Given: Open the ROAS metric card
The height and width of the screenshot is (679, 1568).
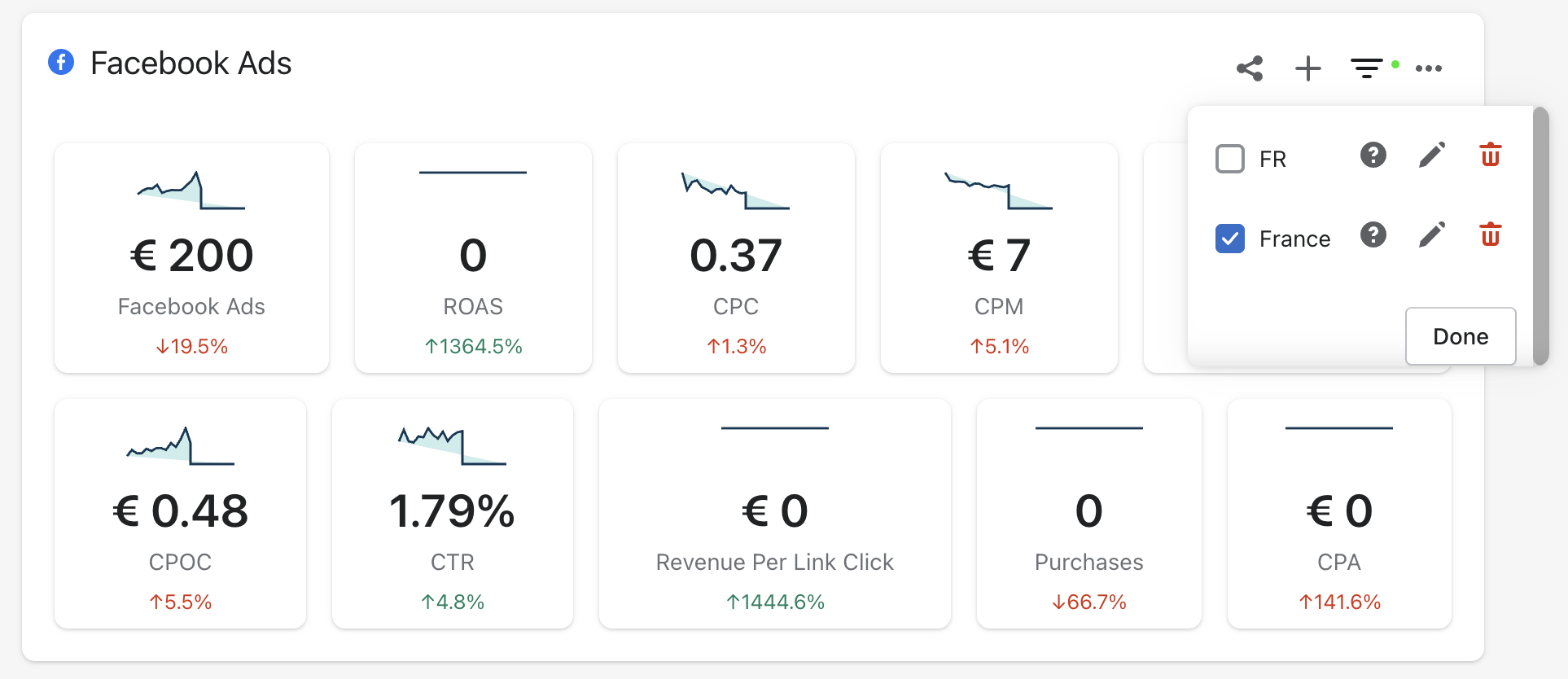Looking at the screenshot, I should coord(473,258).
